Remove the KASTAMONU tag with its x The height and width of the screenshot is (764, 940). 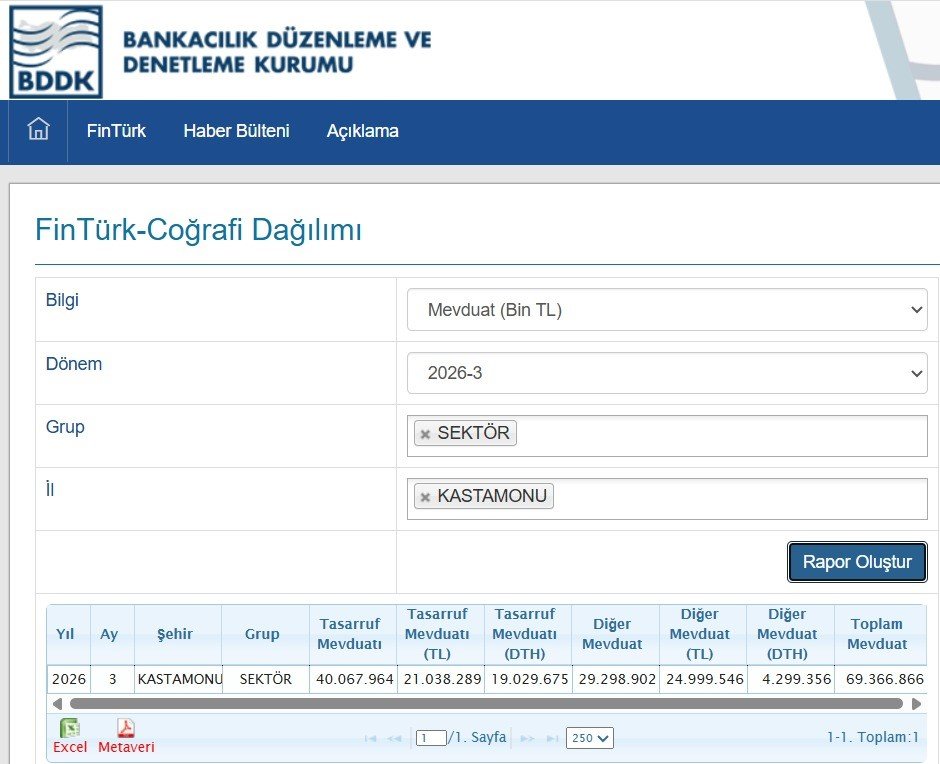pyautogui.click(x=425, y=497)
